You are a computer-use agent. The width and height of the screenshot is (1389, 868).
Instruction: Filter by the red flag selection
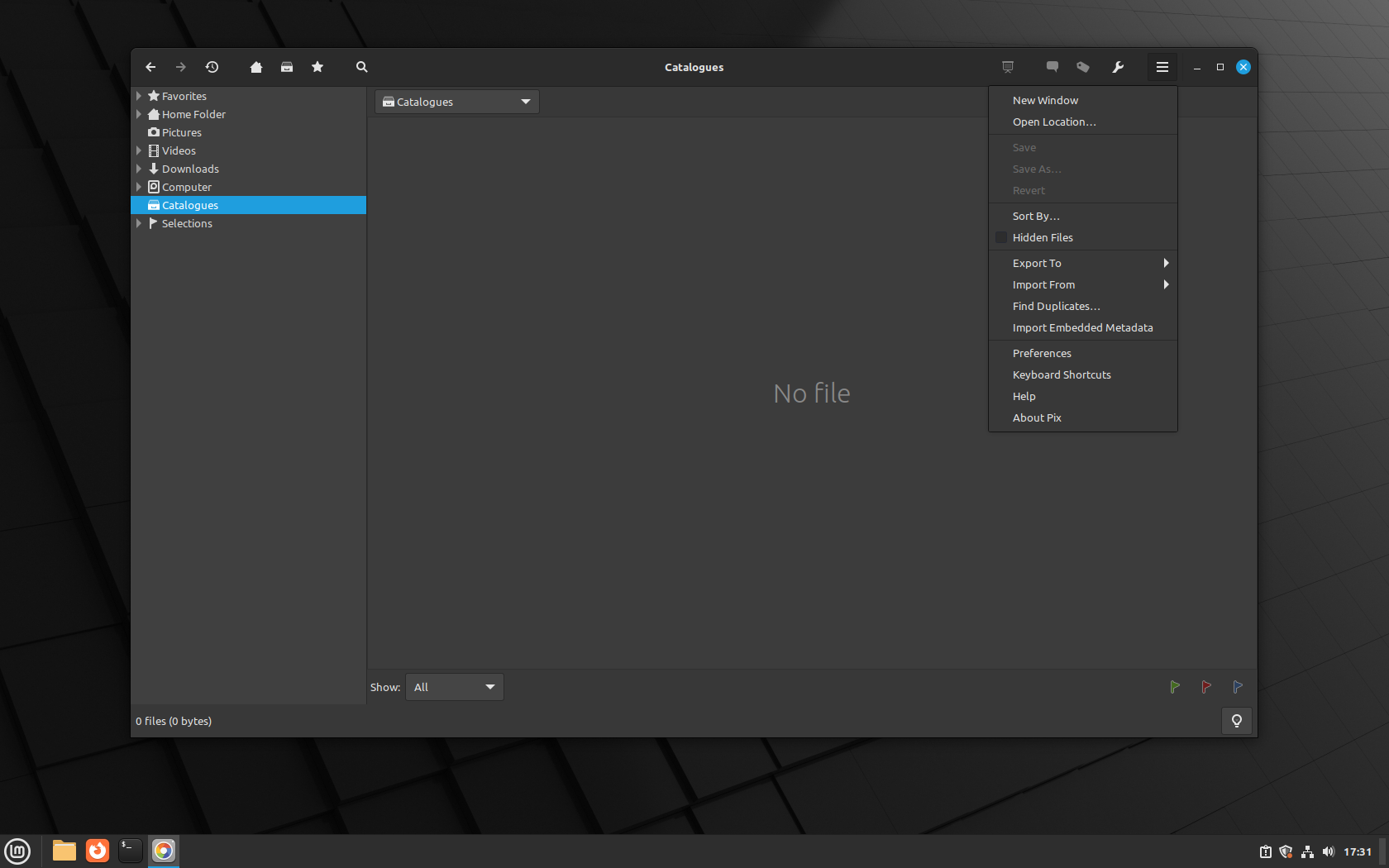point(1206,687)
